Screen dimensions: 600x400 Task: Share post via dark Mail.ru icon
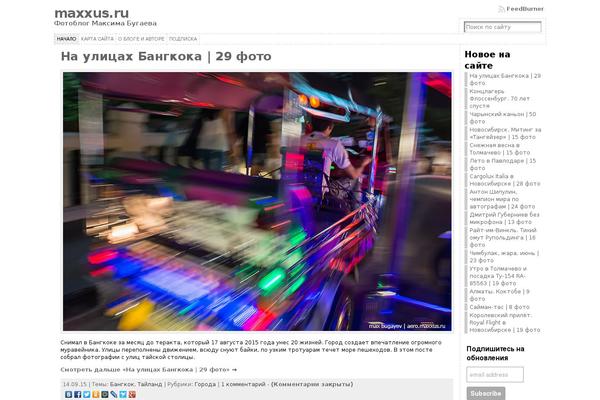click(105, 394)
